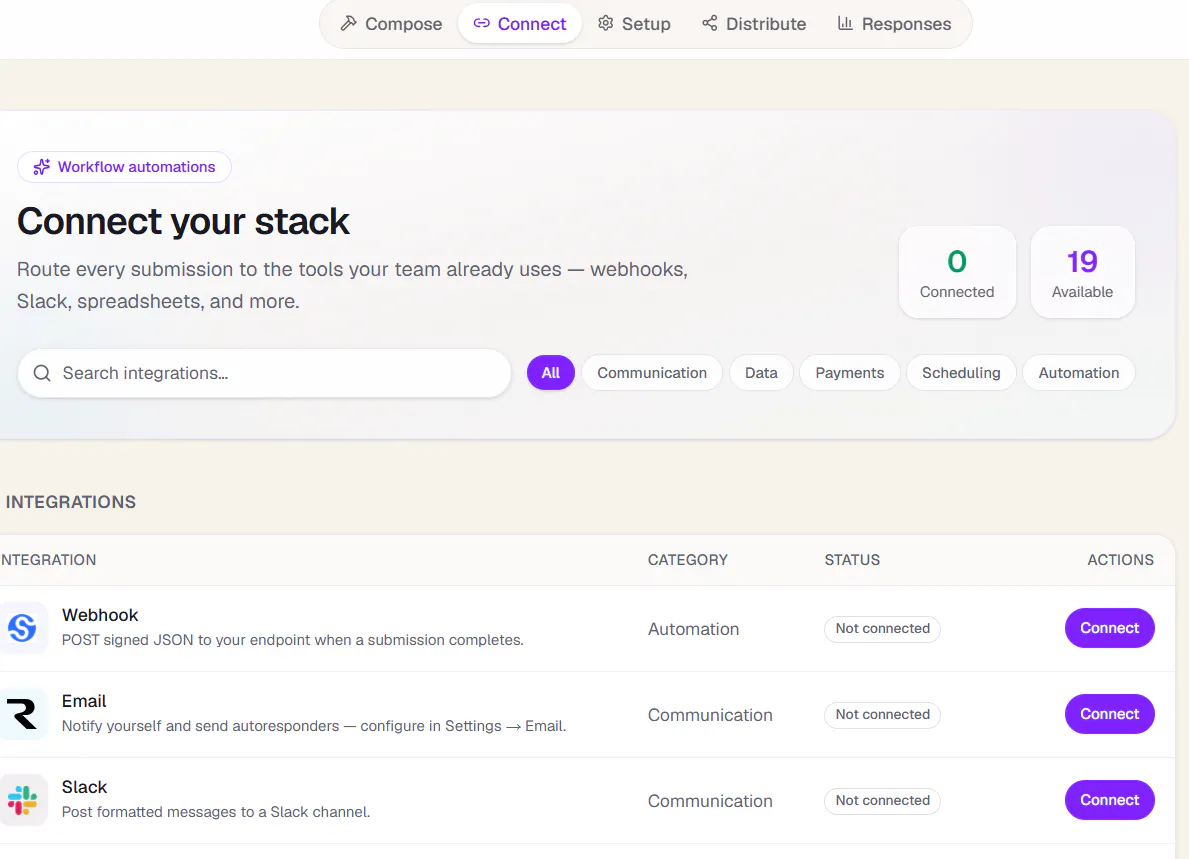Click the Distribute share icon
Viewport: 1189px width, 859px height.
pos(710,24)
